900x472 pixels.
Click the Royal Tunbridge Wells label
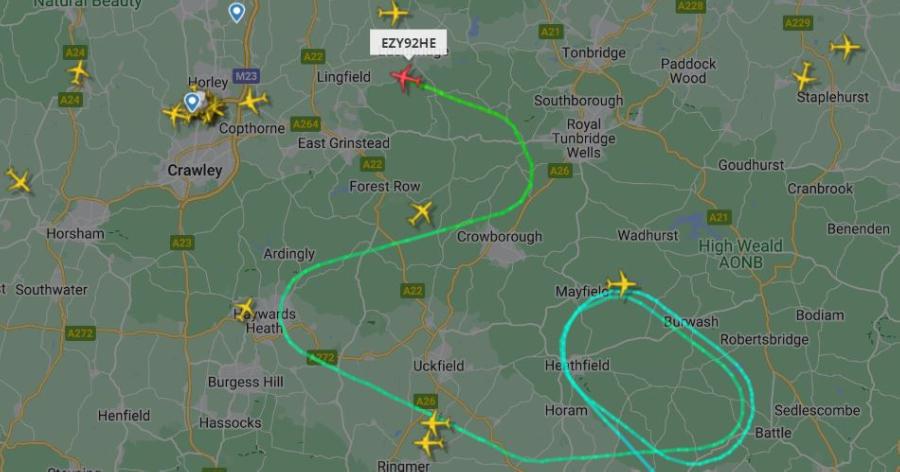pyautogui.click(x=584, y=138)
